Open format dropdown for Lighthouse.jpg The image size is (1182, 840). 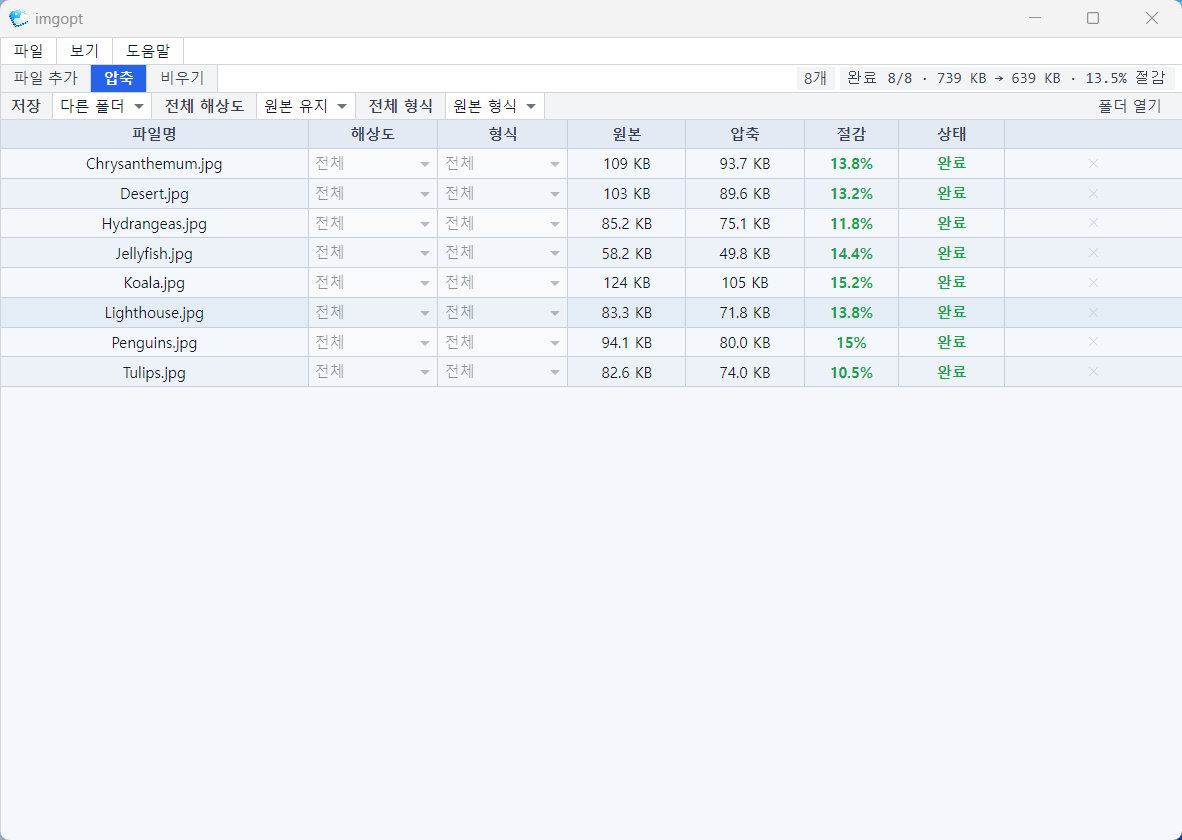[502, 312]
